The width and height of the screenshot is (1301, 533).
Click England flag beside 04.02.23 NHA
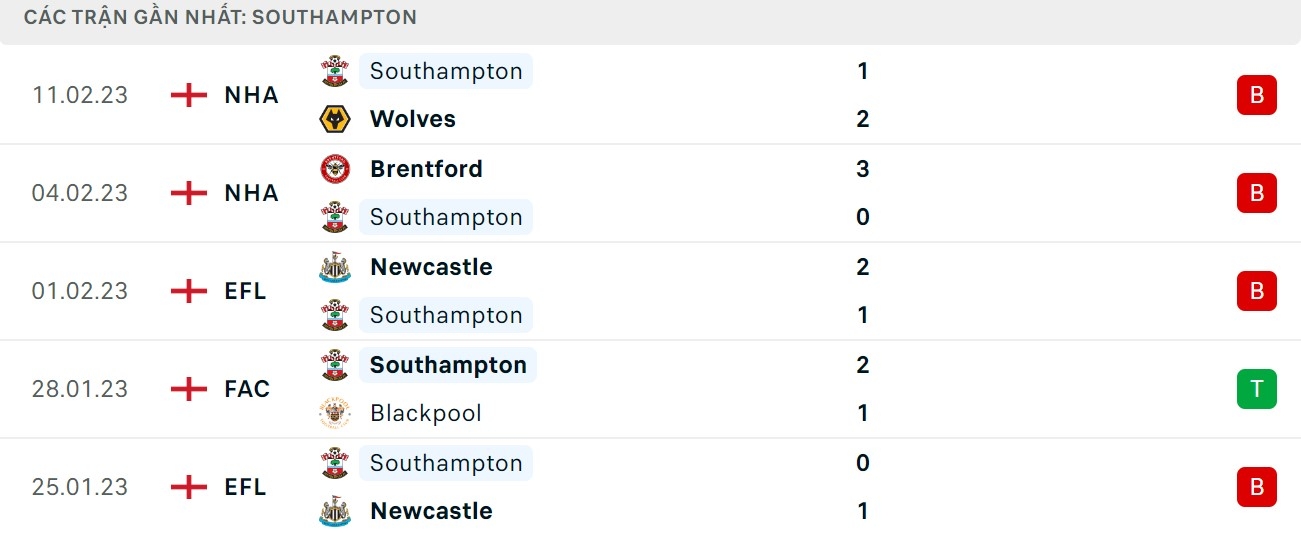click(189, 193)
